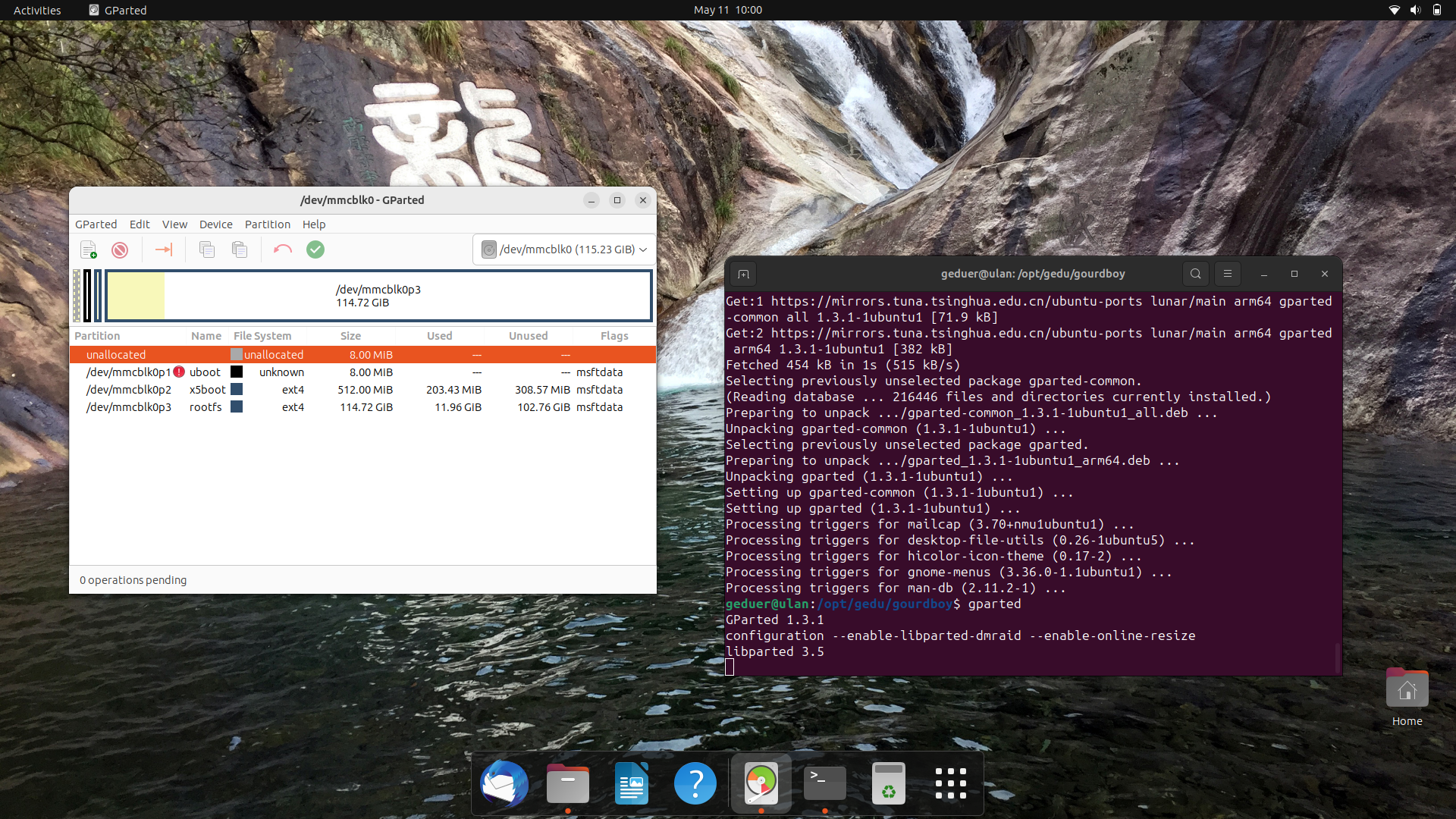The width and height of the screenshot is (1456, 819).
Task: Click the 102.76 GiB unused value for rootfs
Action: [x=544, y=407]
